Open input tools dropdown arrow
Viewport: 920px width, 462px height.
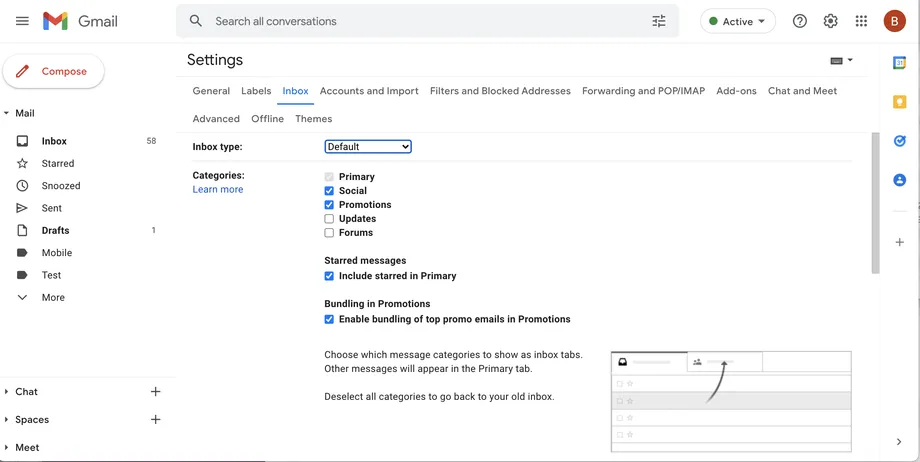point(850,60)
